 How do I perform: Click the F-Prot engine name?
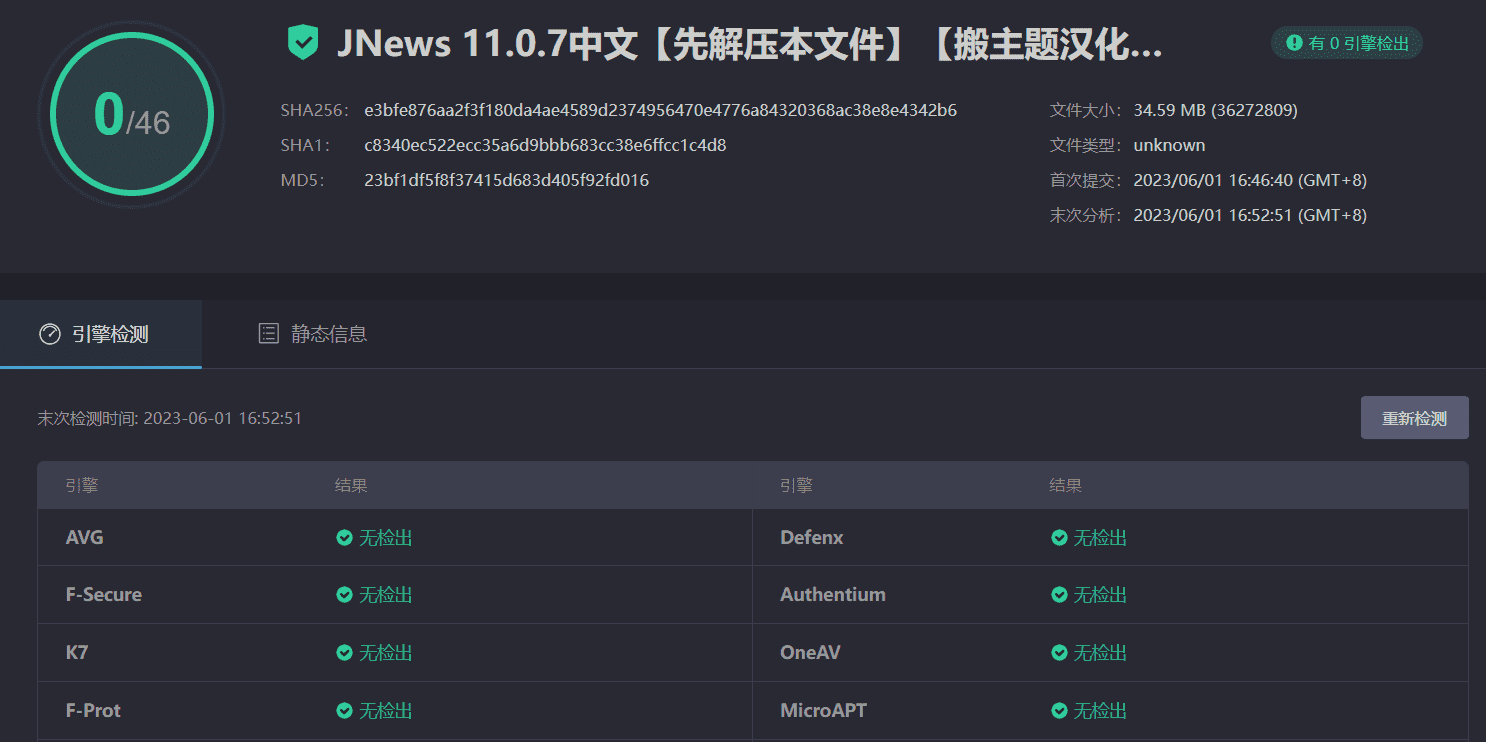tap(94, 711)
